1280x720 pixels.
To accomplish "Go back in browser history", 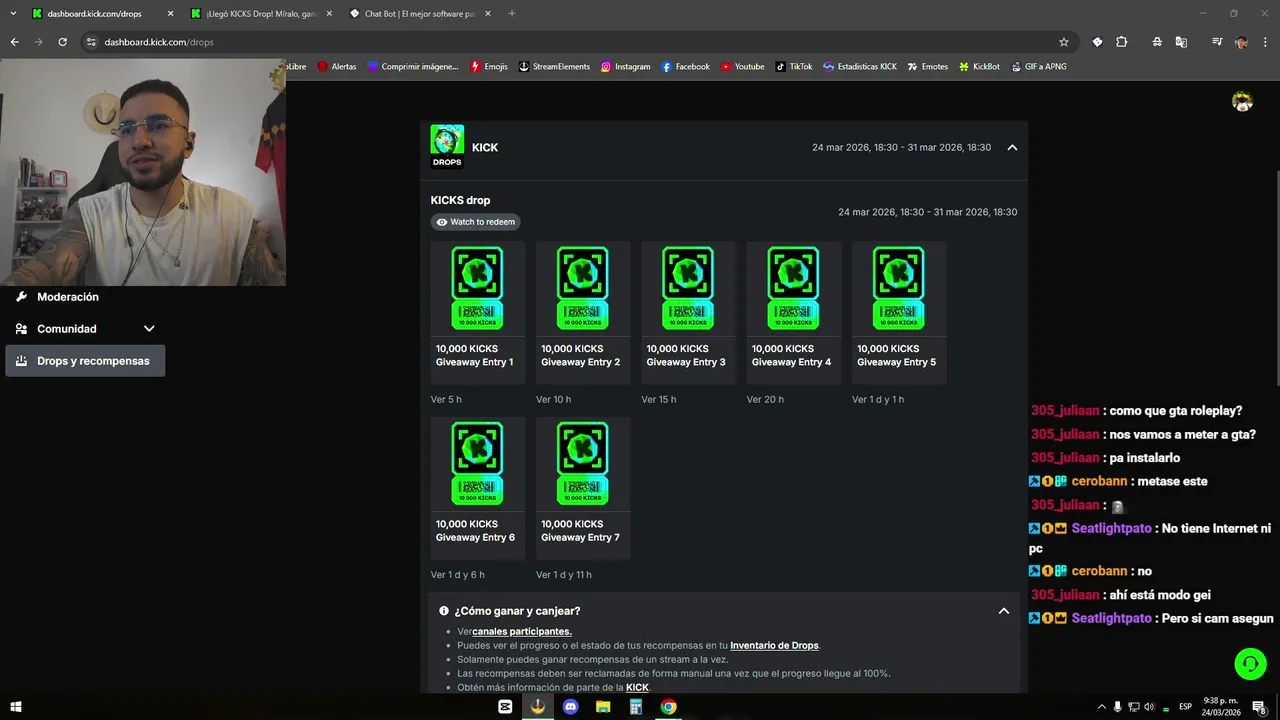I will [14, 42].
